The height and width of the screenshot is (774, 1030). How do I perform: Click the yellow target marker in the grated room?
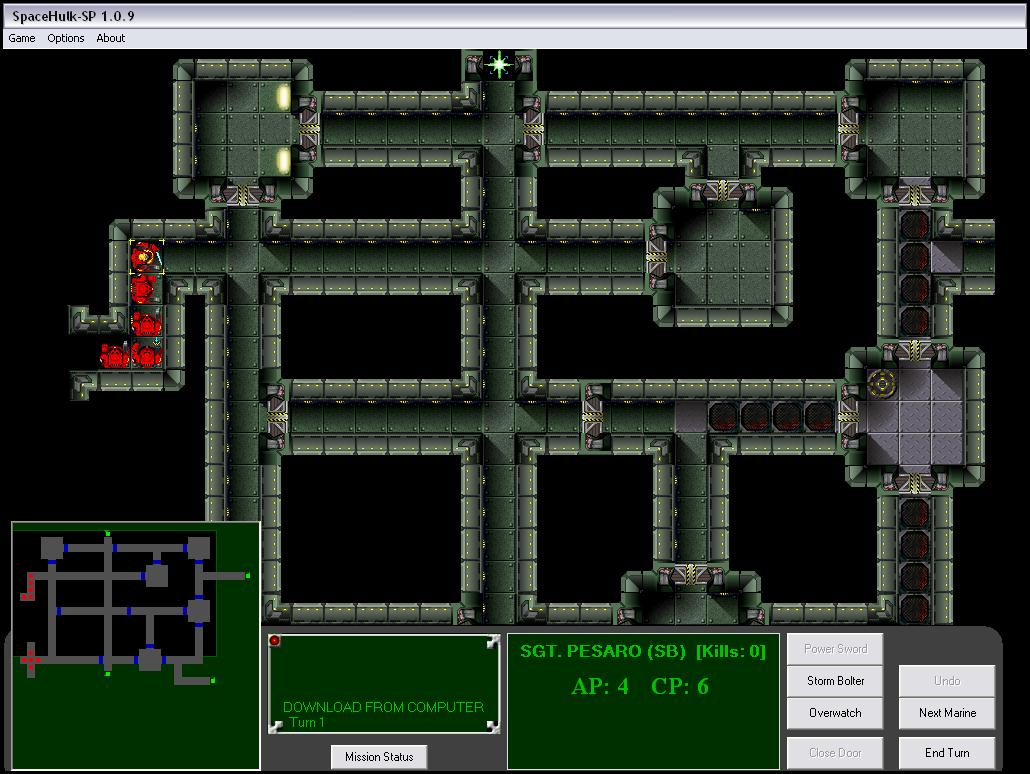(882, 384)
